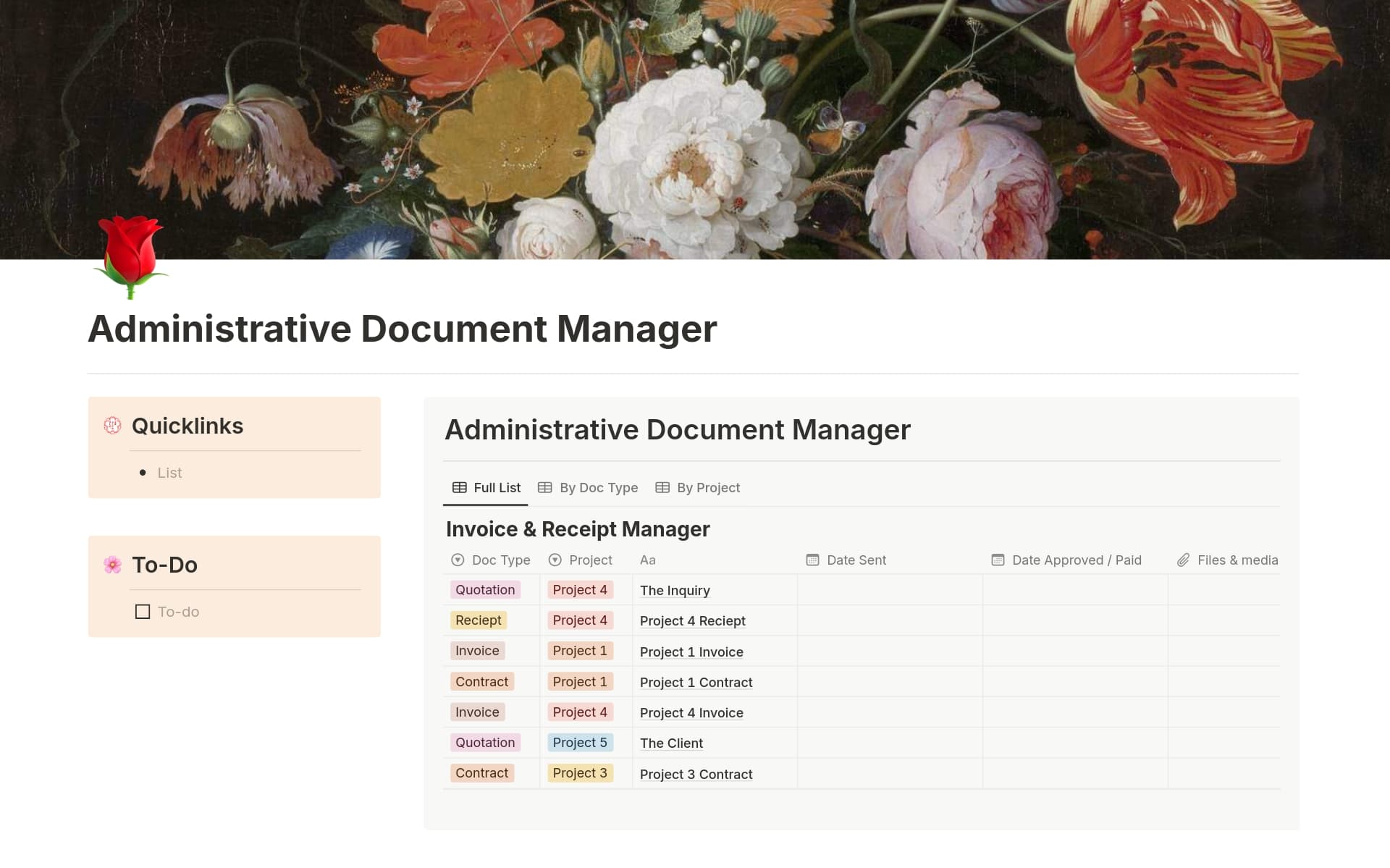Switch to the By Project tab
The height and width of the screenshot is (868, 1390).
707,487
